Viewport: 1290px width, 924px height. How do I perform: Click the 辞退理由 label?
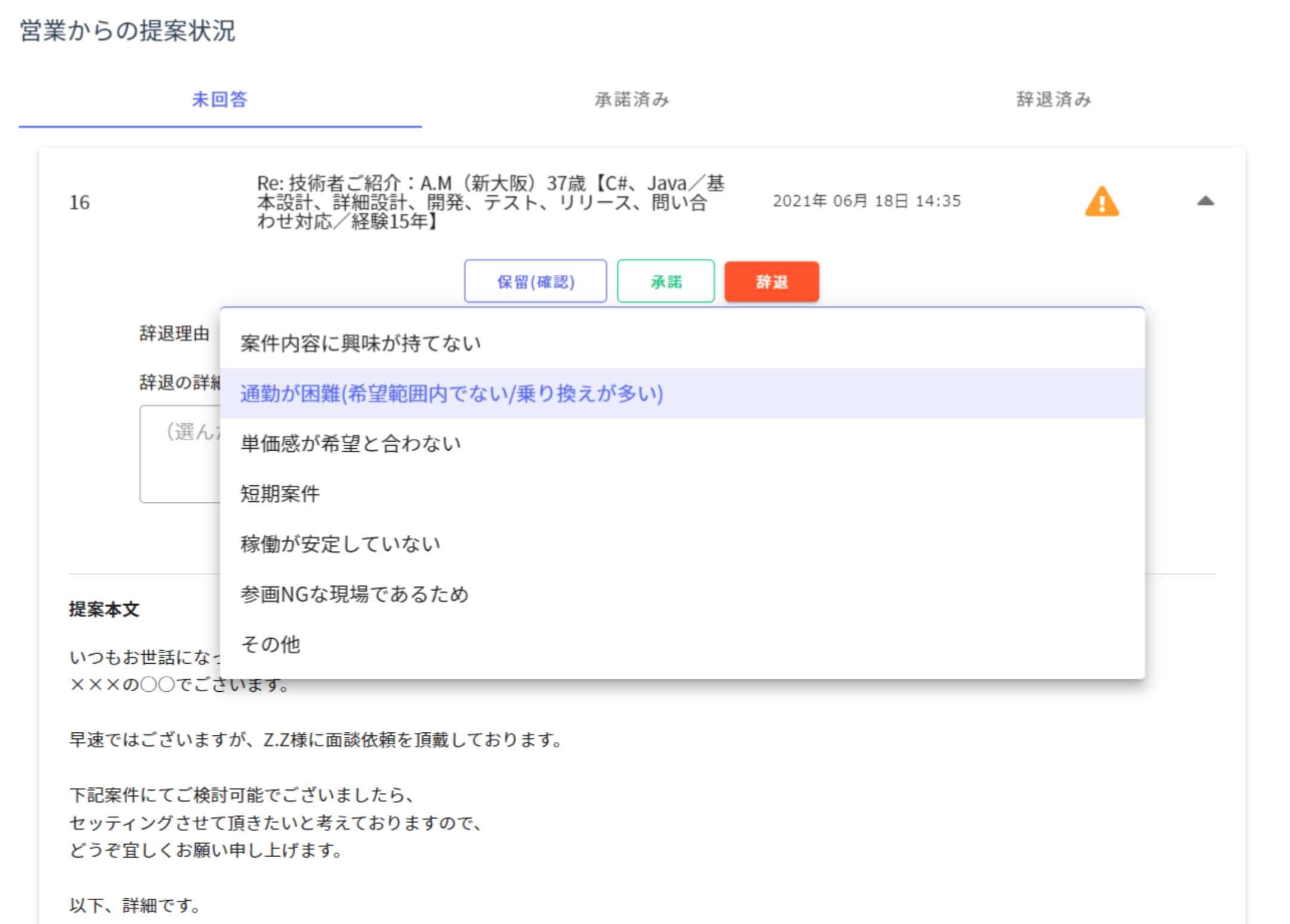pos(174,333)
